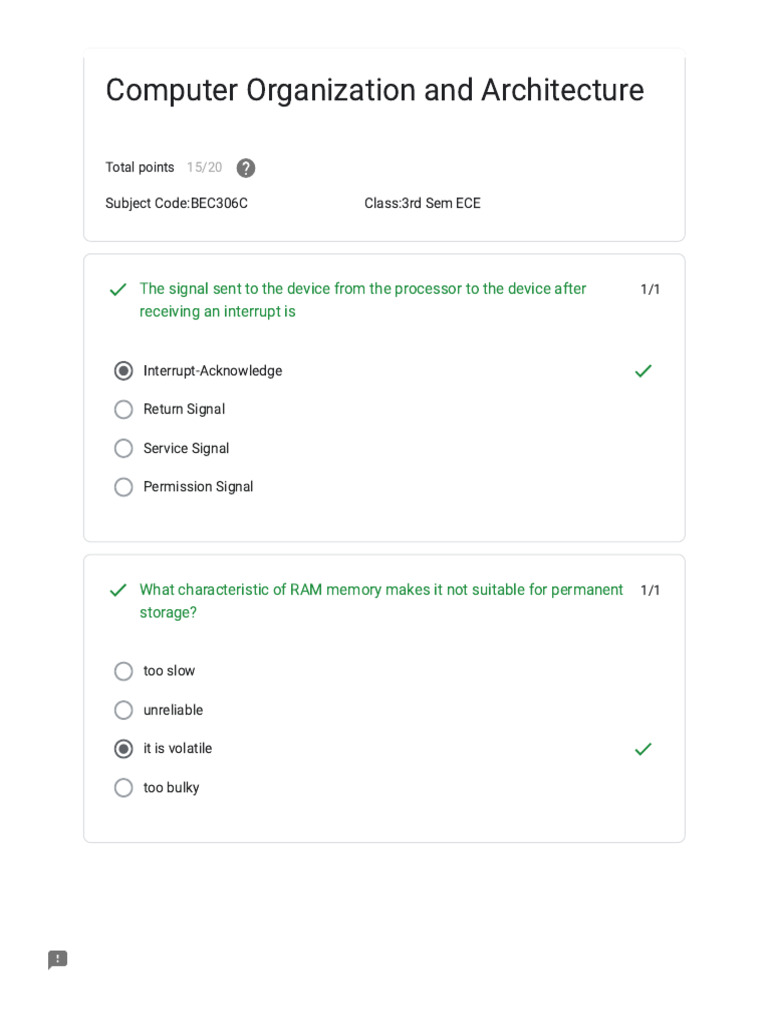Click the 1/1 score on the interrupt question
768x1024 pixels.
click(x=650, y=290)
